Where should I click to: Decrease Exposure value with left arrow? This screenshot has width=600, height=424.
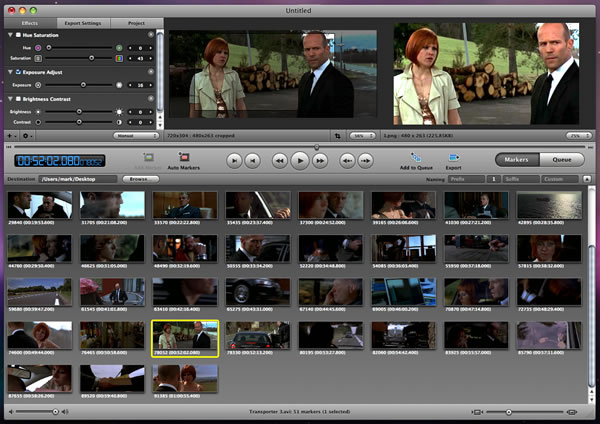130,85
